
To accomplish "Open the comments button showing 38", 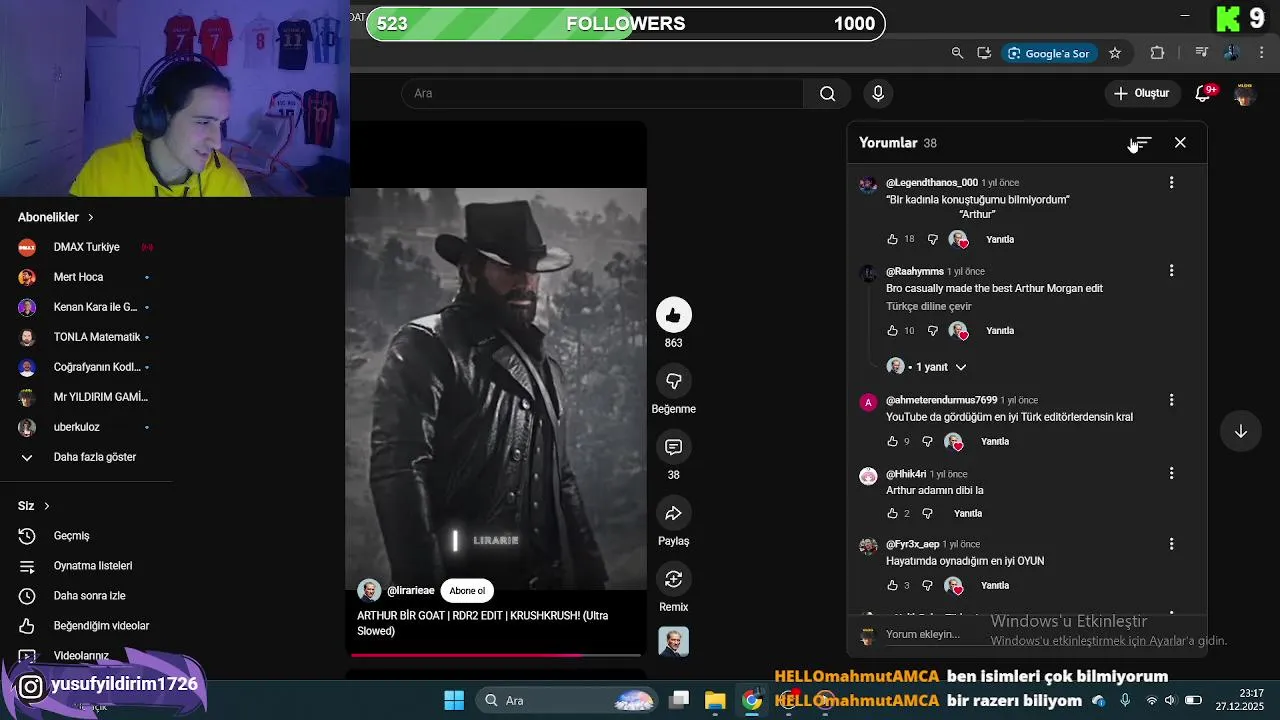I will [673, 447].
